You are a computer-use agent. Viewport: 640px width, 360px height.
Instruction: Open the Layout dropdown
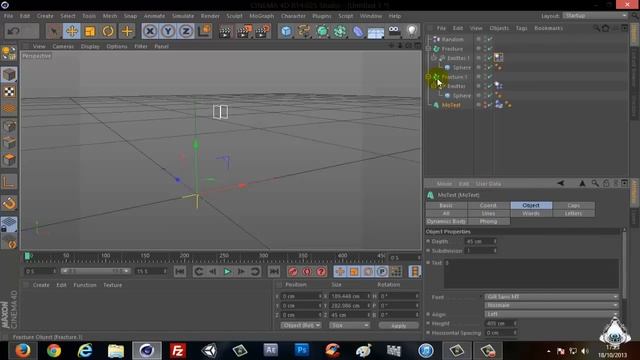click(595, 16)
